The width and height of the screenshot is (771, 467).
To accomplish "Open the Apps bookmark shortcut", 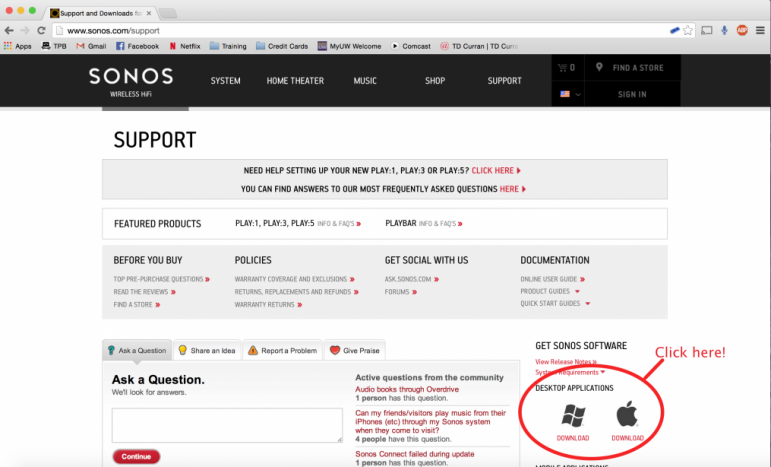I will [18, 46].
